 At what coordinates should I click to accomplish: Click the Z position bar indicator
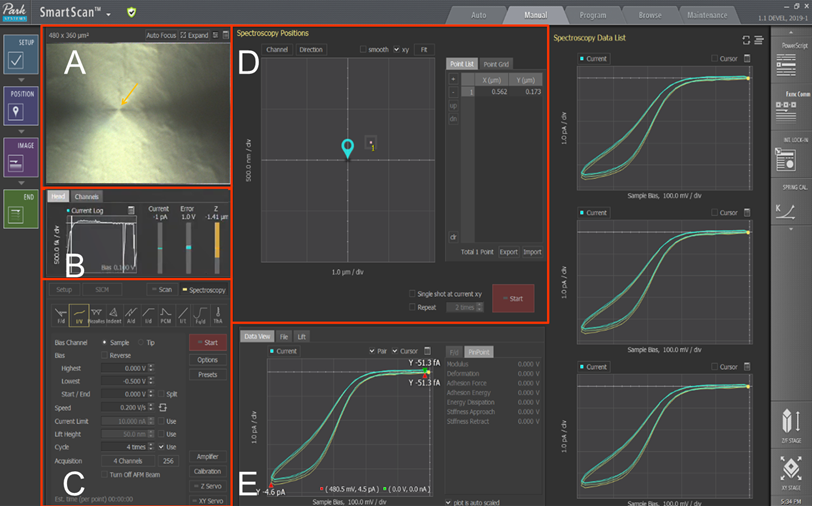[x=217, y=247]
